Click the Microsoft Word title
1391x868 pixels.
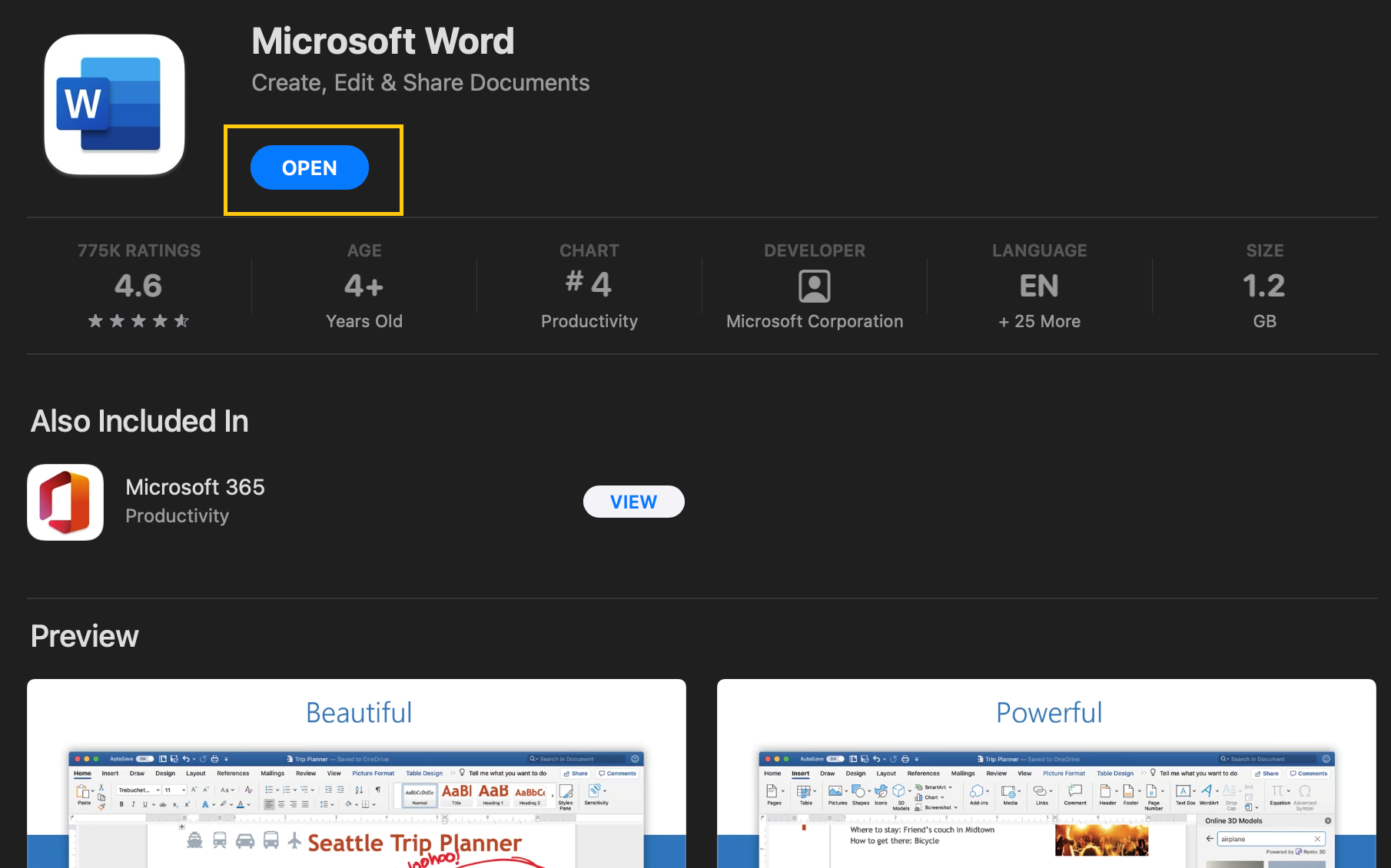[383, 41]
